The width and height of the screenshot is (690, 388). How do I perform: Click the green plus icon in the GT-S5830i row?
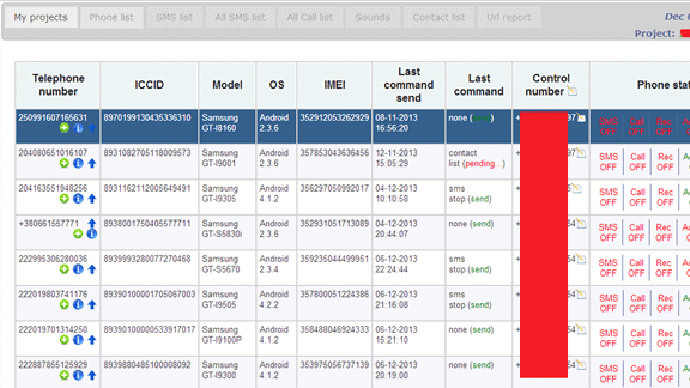[78, 234]
